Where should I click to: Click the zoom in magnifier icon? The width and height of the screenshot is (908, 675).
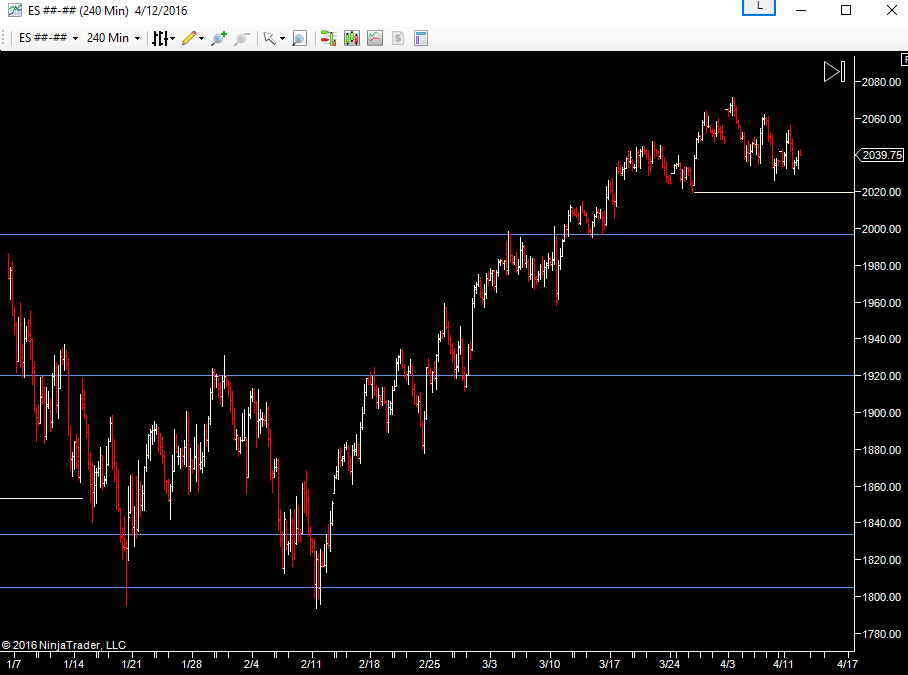[218, 38]
